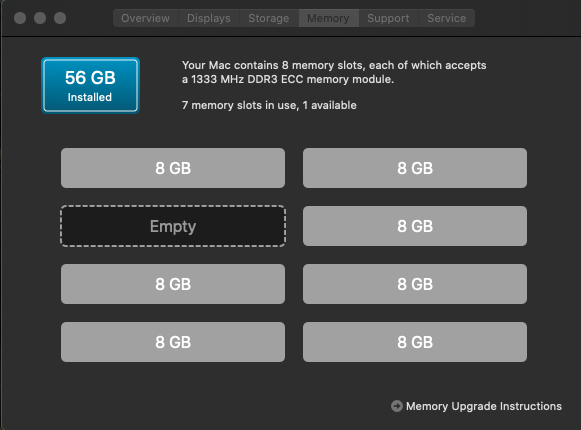Select the Empty memory slot
581x430 pixels.
173,226
